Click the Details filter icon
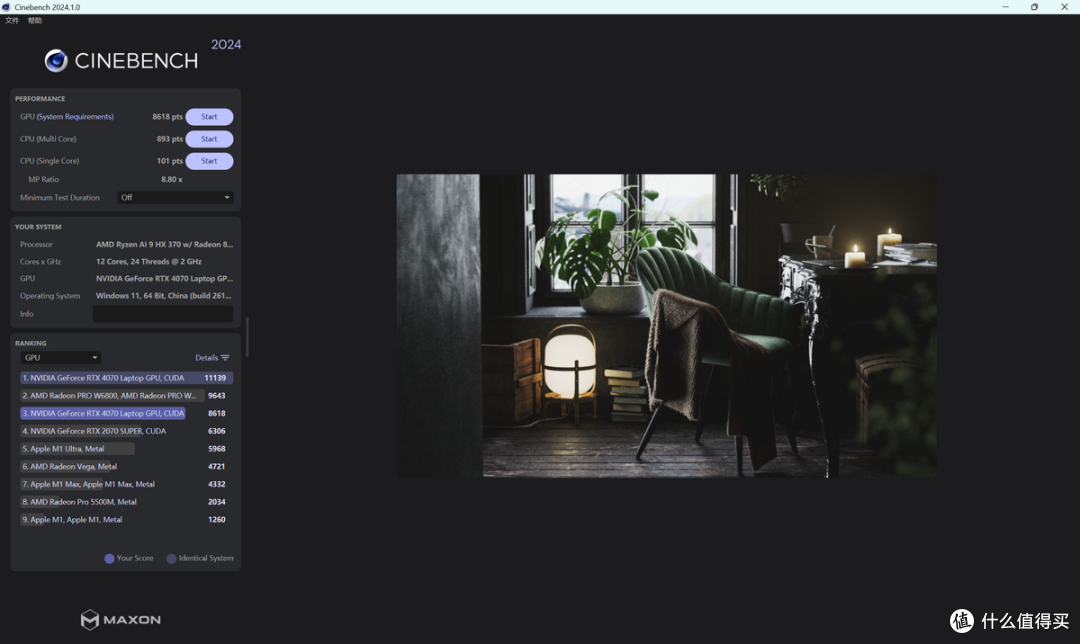 225,357
